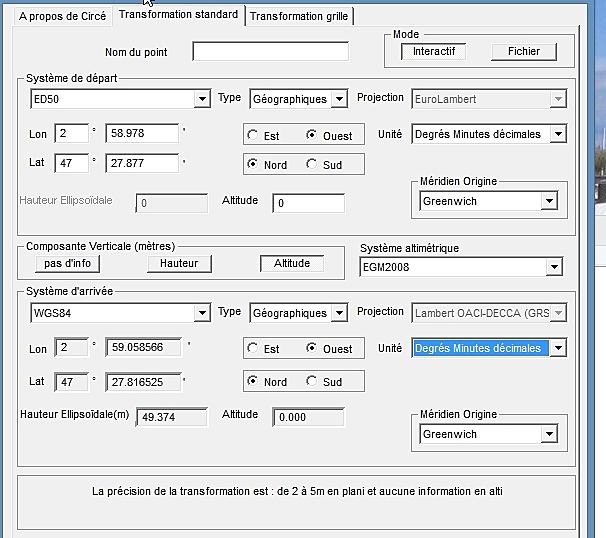Click the transformation precision message text

tap(297, 491)
